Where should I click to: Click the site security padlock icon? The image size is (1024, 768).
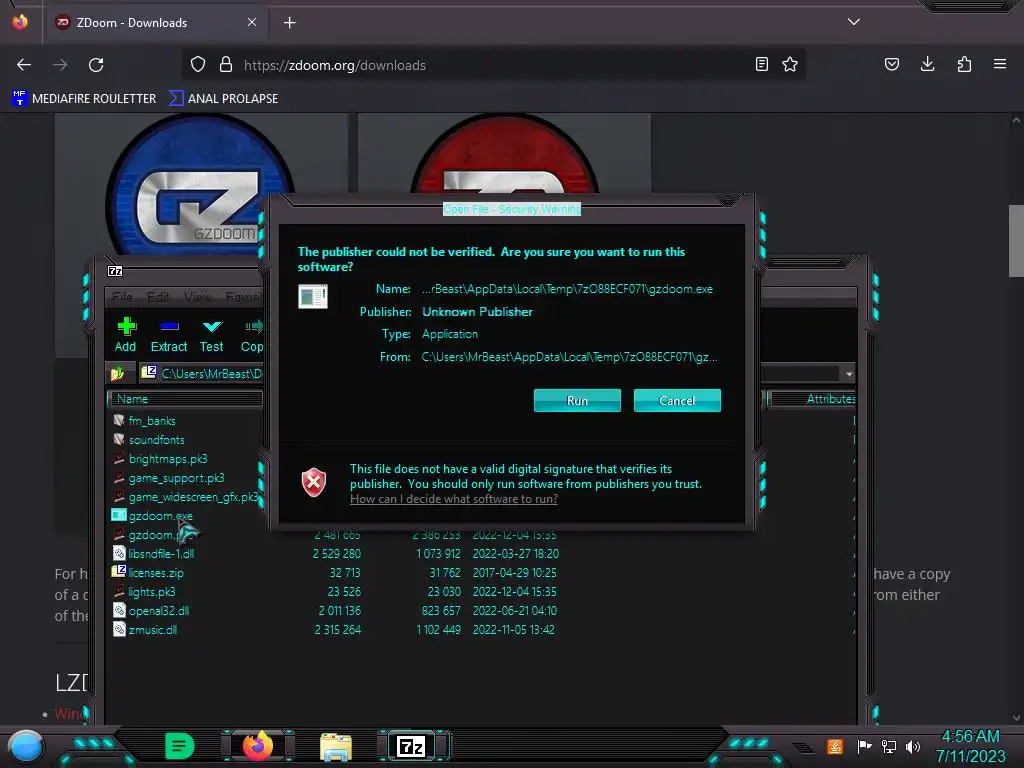[226, 65]
